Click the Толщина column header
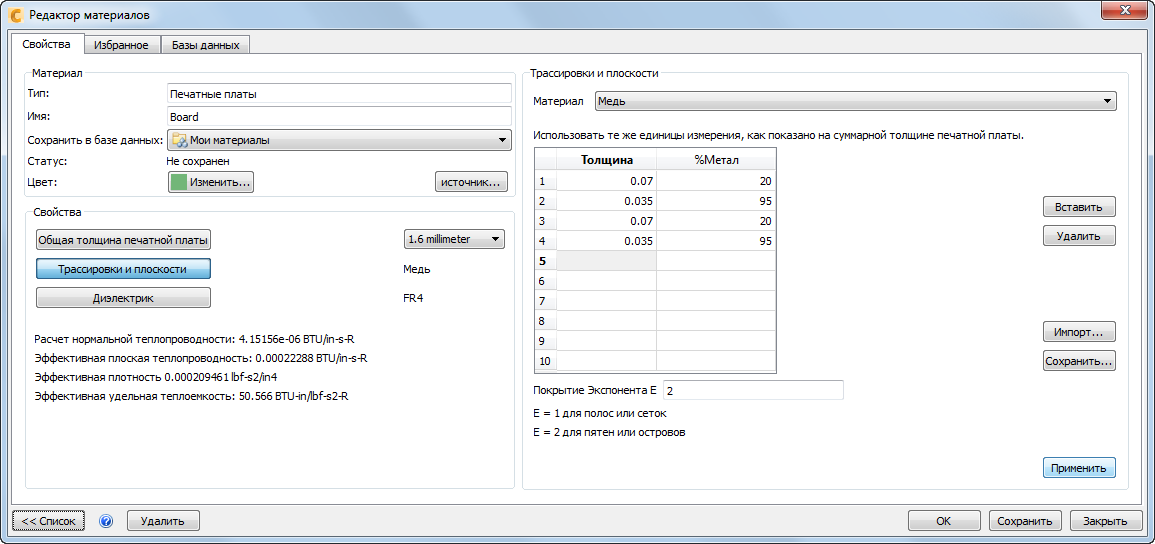The width and height of the screenshot is (1155, 544). pos(607,160)
